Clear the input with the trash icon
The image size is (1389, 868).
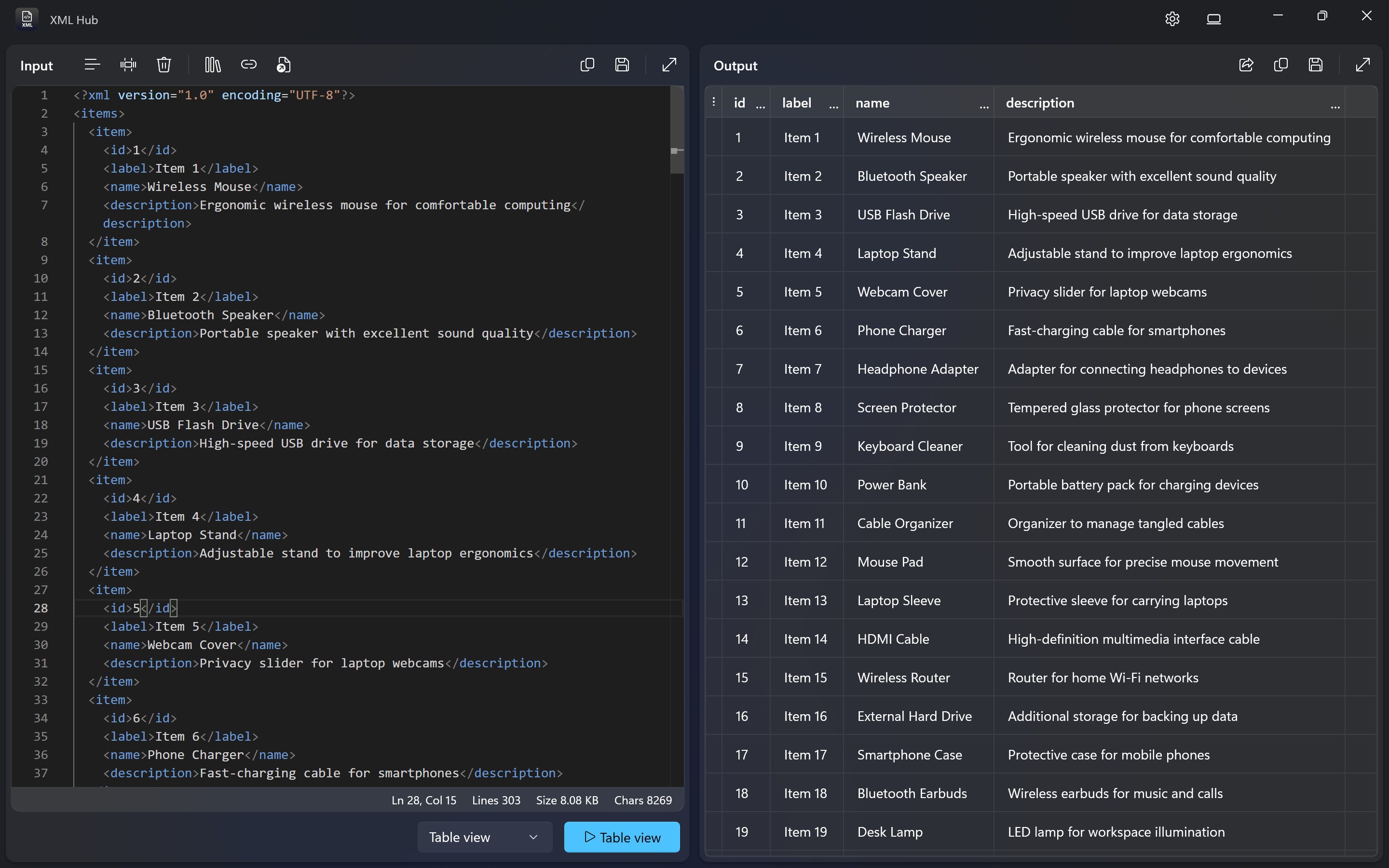pyautogui.click(x=163, y=64)
